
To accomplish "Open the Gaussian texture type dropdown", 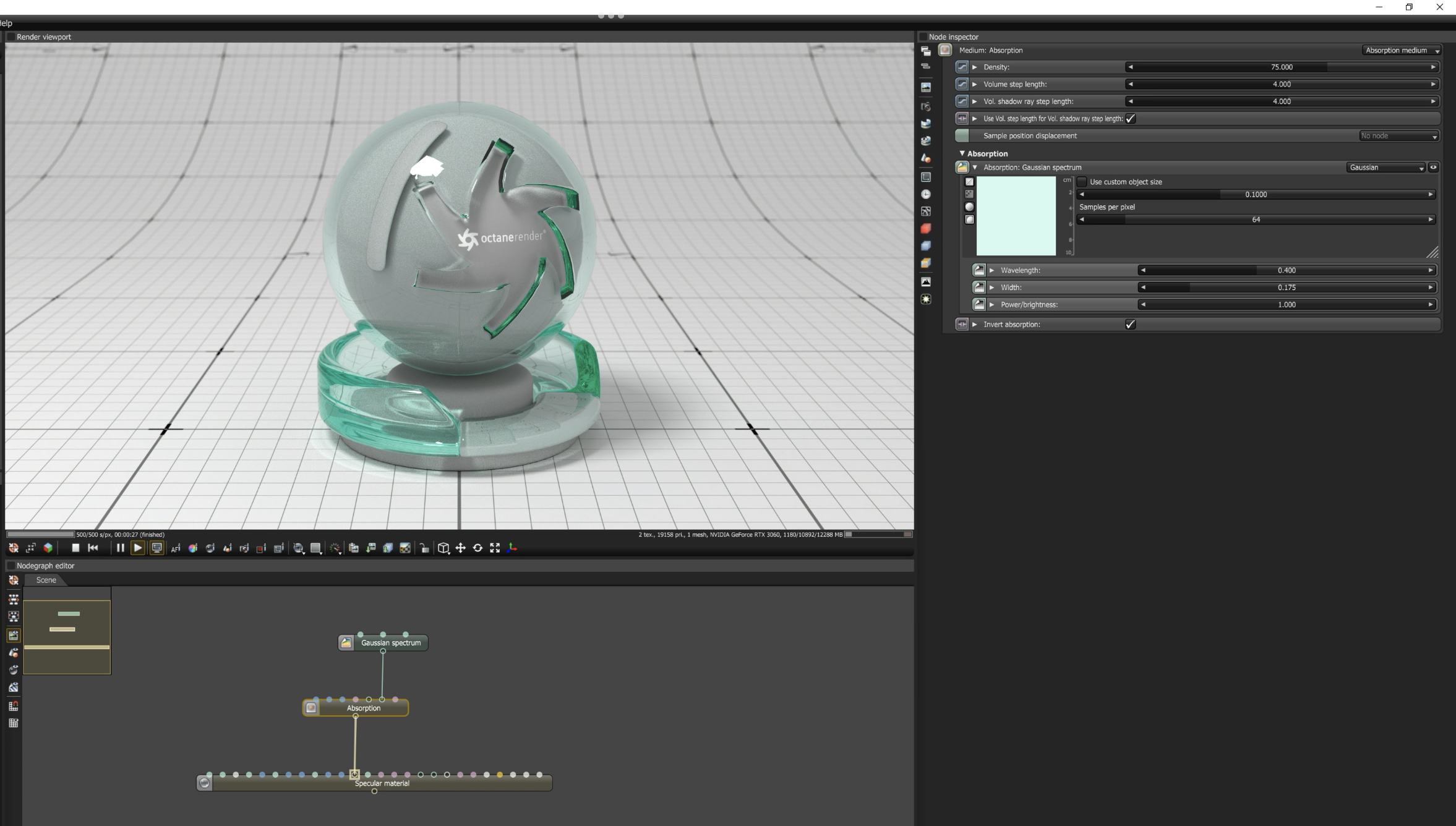I will click(1385, 168).
